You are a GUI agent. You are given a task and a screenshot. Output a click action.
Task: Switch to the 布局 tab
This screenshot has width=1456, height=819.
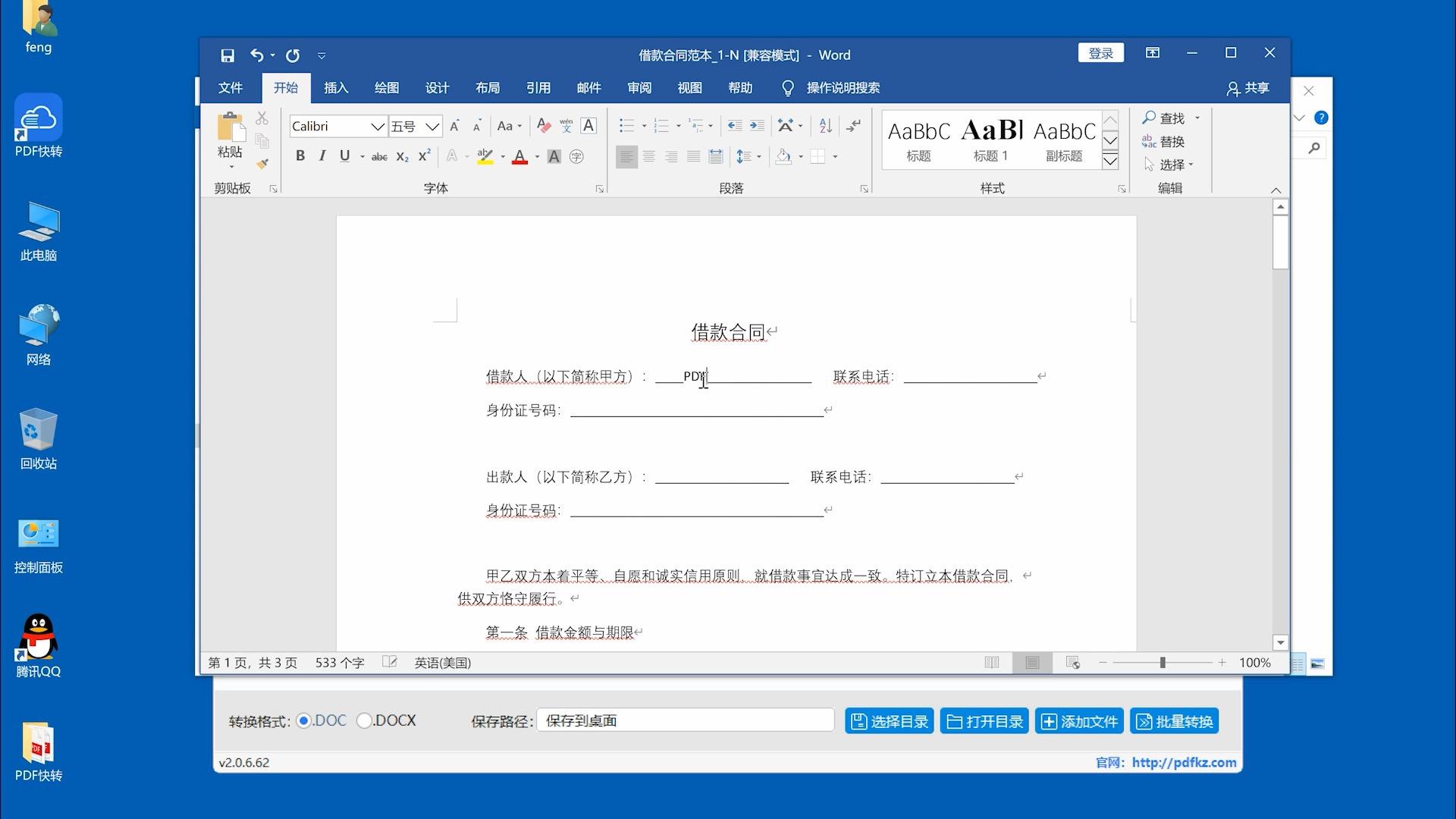[488, 88]
